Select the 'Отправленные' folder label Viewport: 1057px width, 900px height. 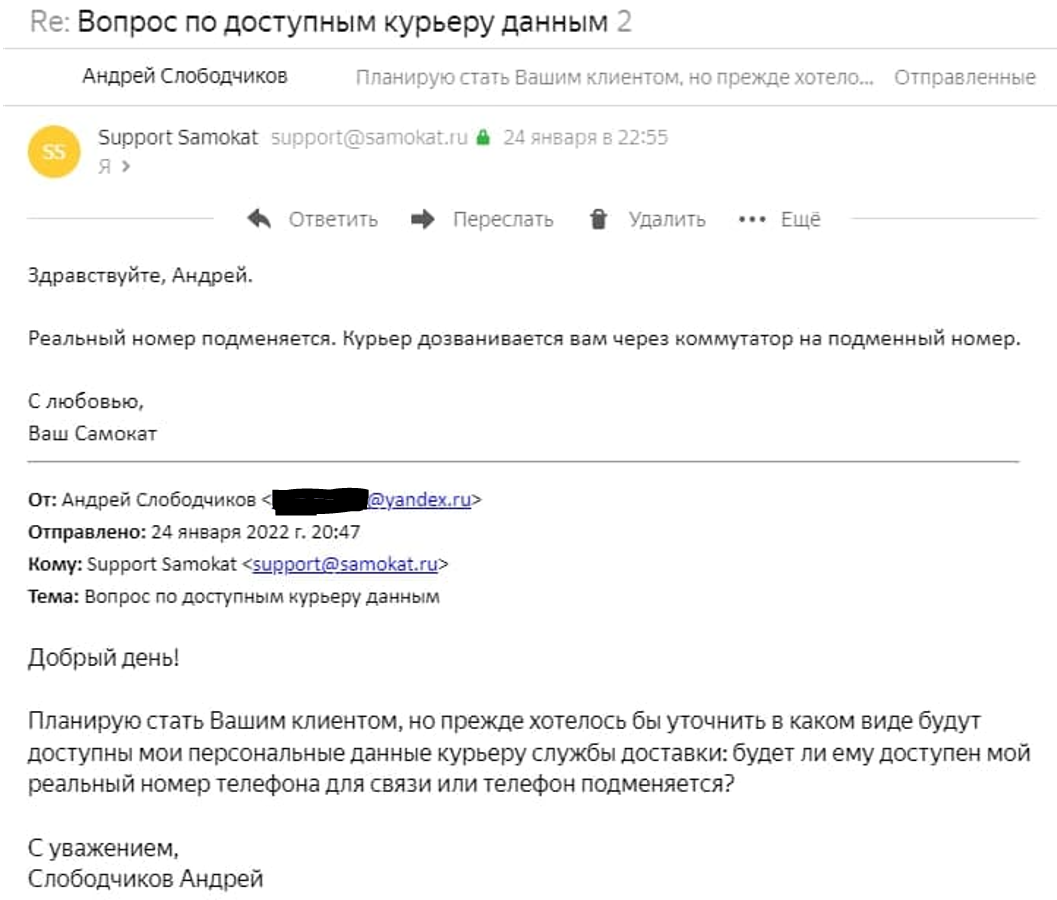[x=967, y=77]
